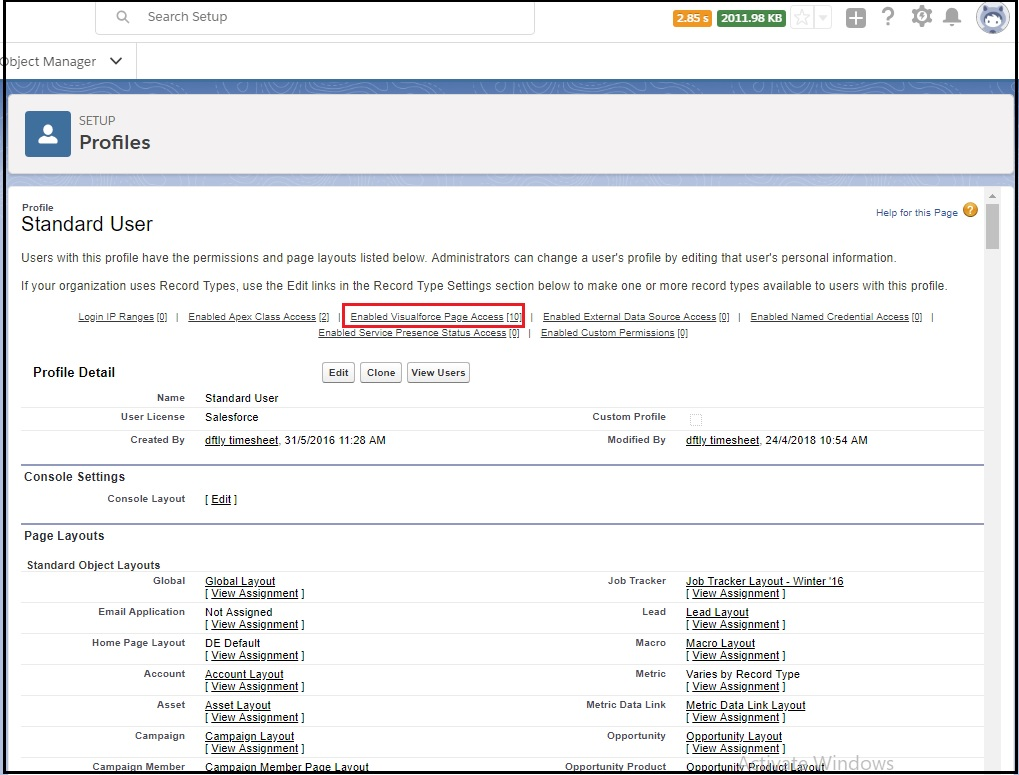Click View Assignment under Global Layout
Image resolution: width=1019 pixels, height=775 pixels.
pos(255,594)
